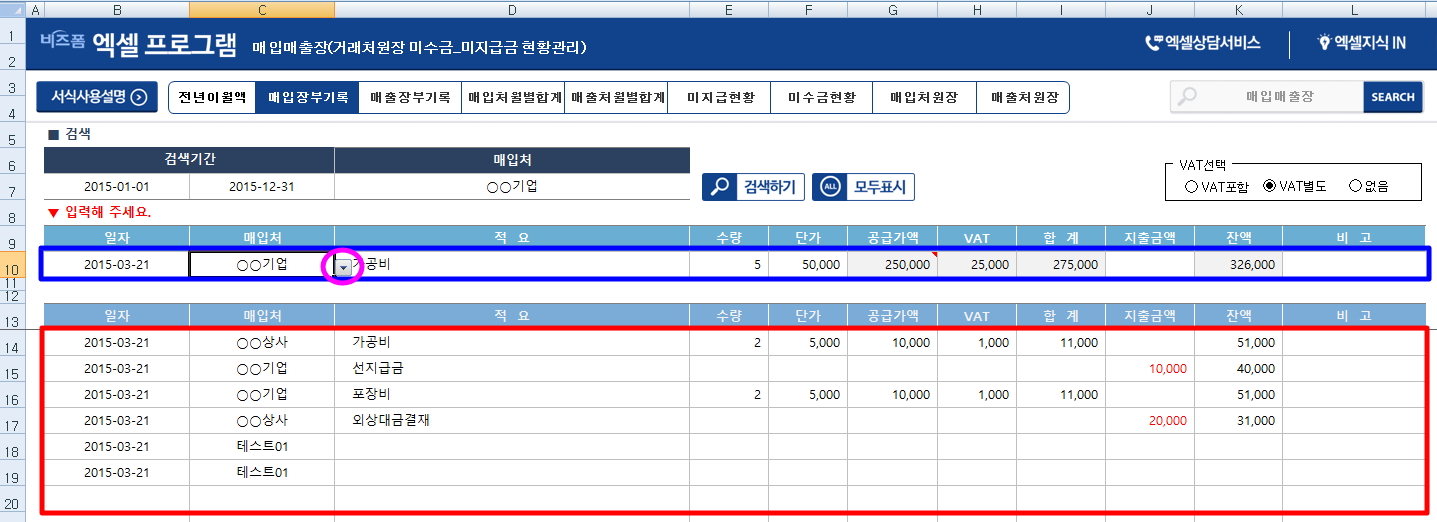Select the column D header
The height and width of the screenshot is (522, 1437).
[511, 10]
